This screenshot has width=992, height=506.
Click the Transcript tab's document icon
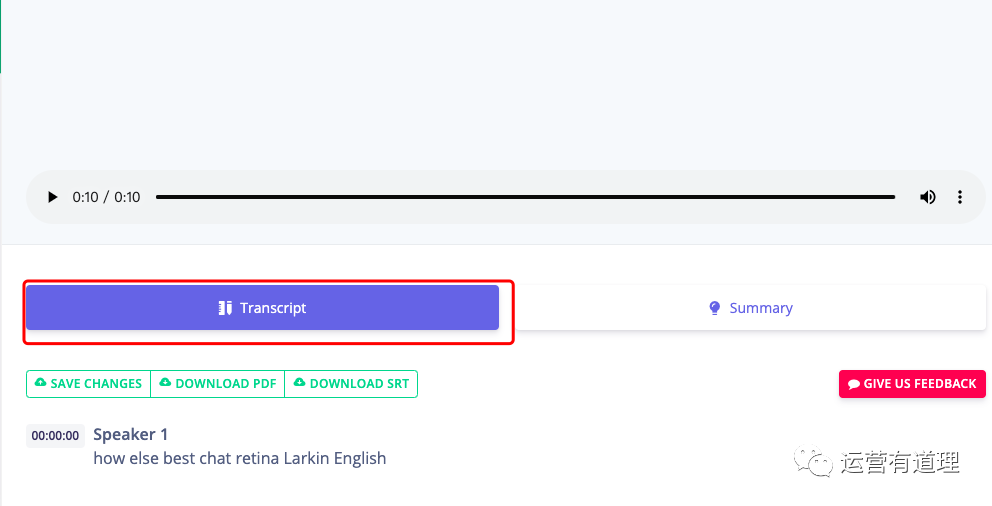pyautogui.click(x=225, y=308)
